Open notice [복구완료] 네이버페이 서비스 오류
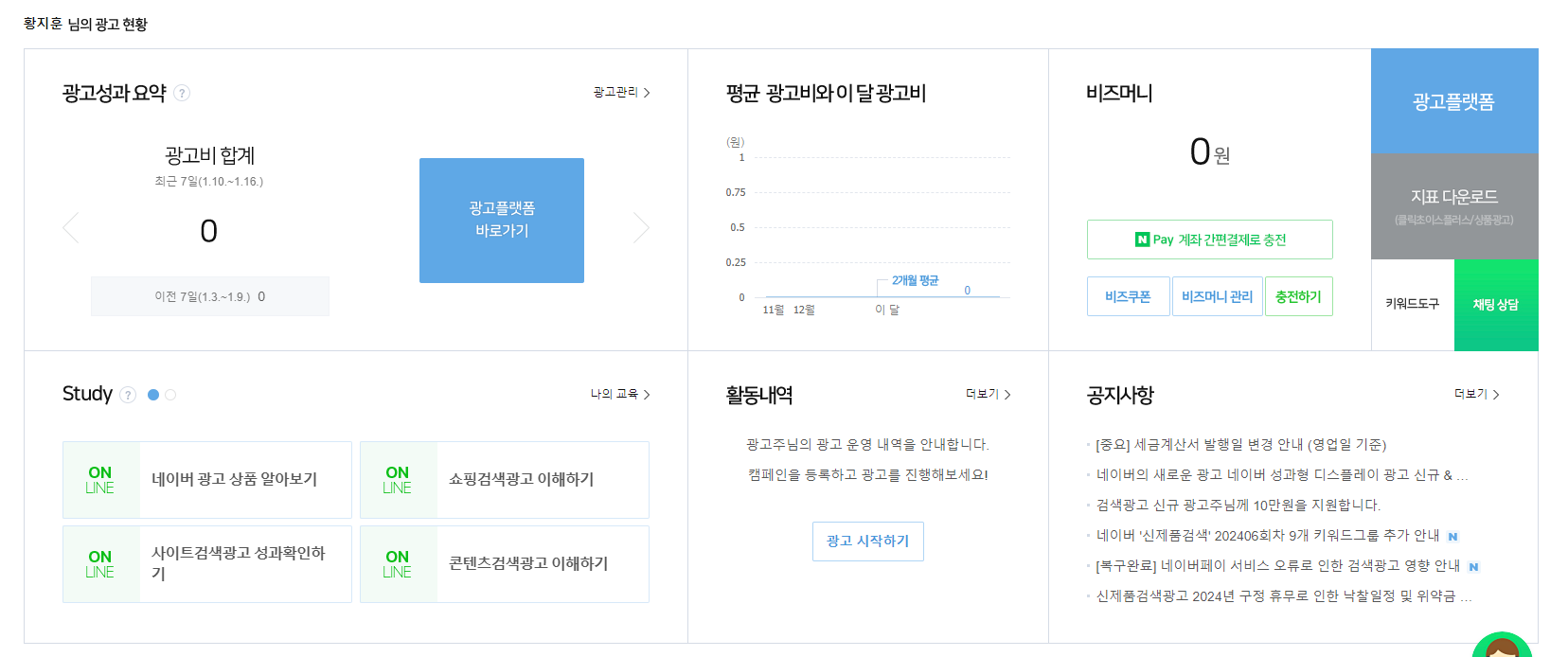 pos(1277,566)
